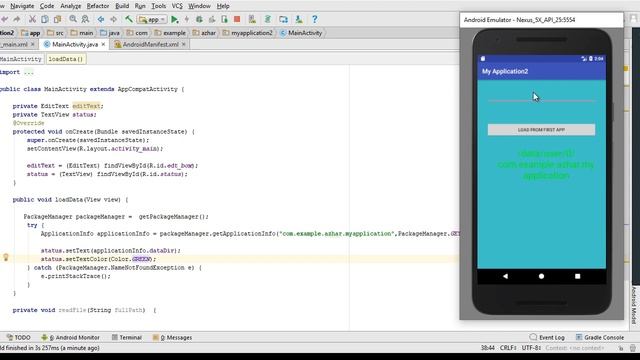Open the Project Structure icon
This screenshot has width=640, height=360.
(283, 19)
